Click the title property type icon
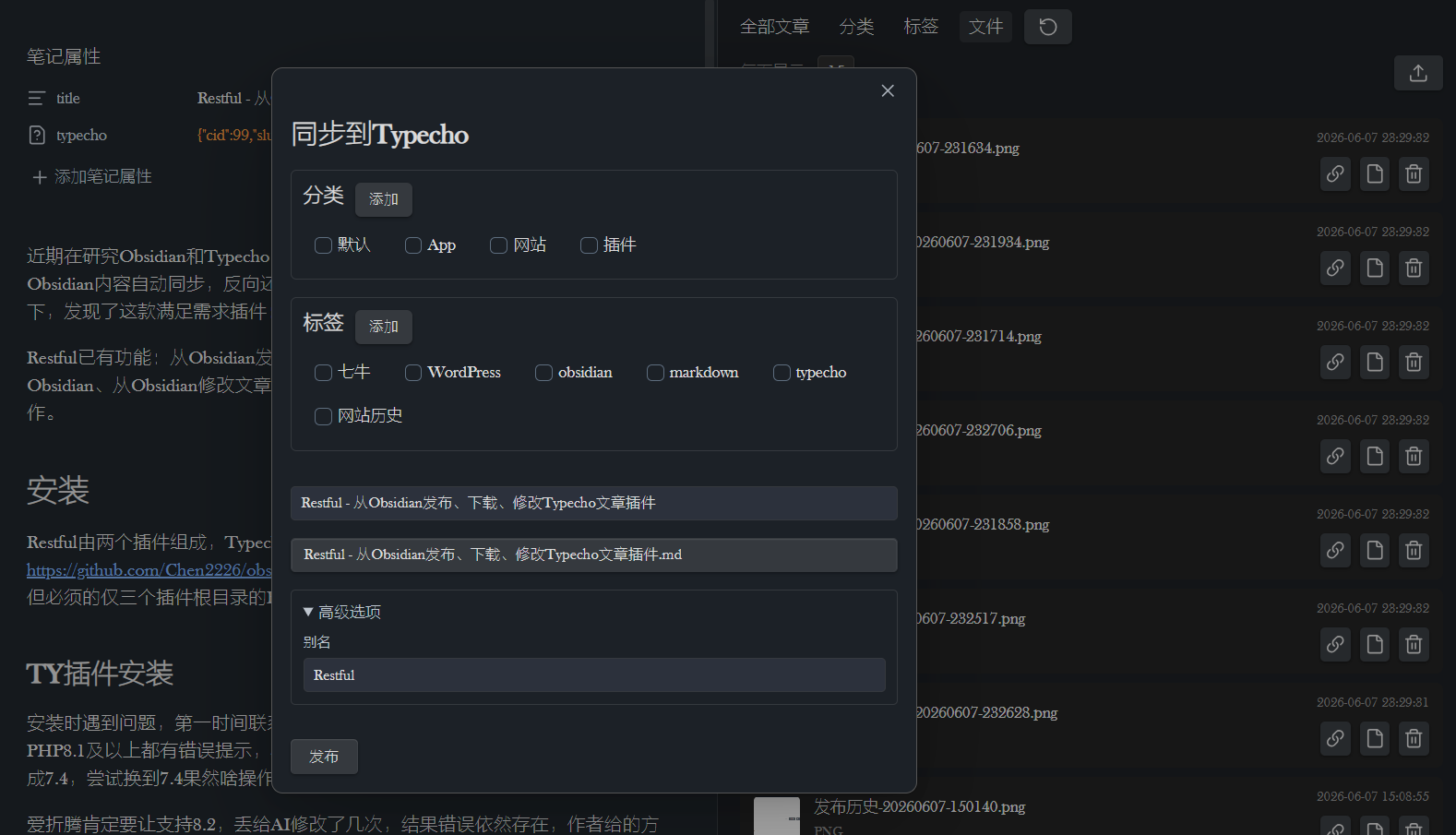Screen dimensions: 1456x835 click(x=37, y=98)
